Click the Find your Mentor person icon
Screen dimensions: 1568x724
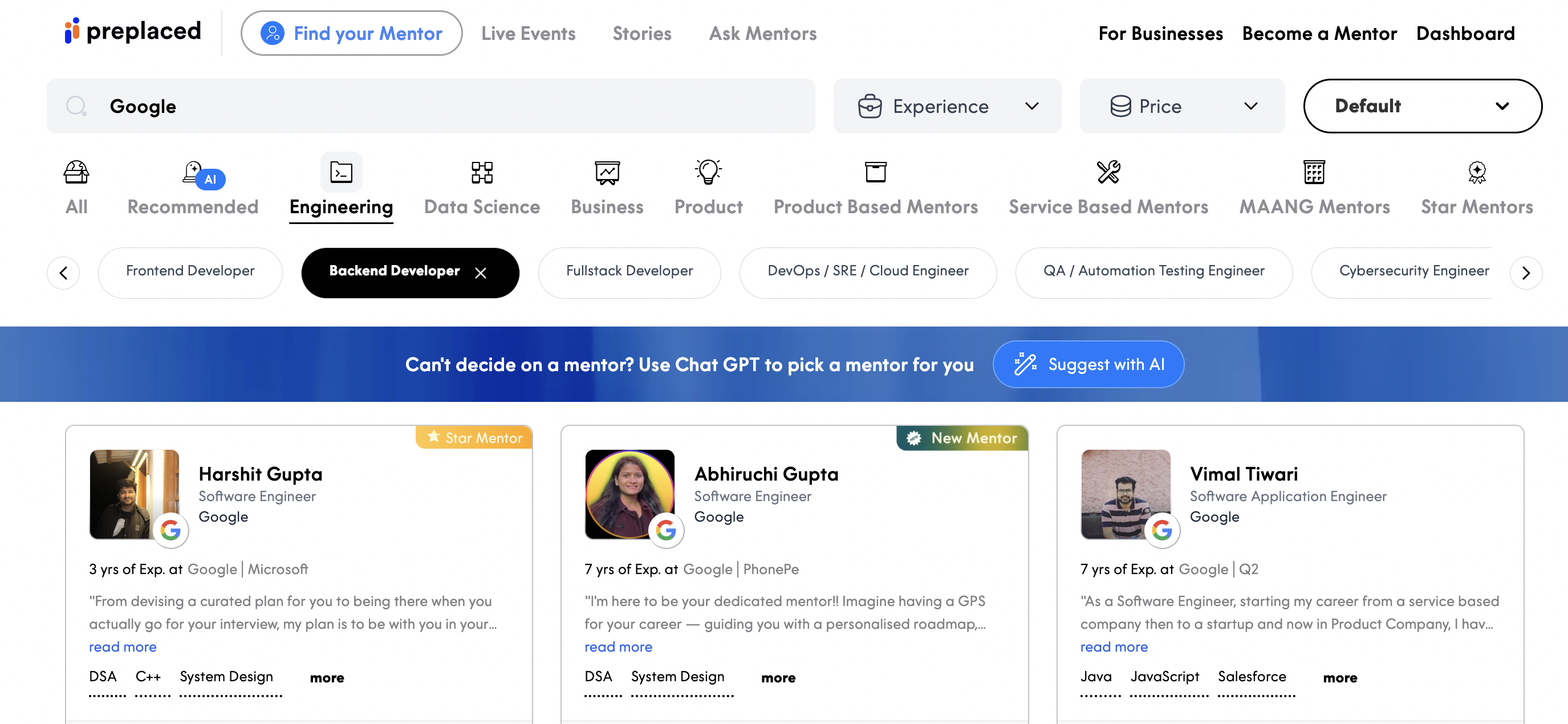coord(272,34)
